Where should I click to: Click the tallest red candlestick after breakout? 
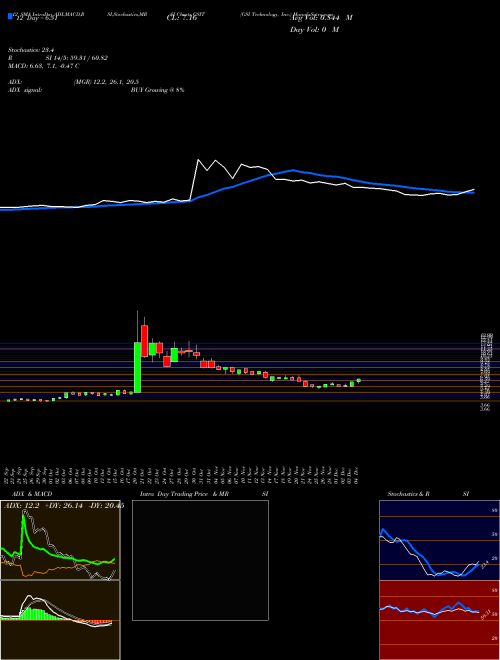[x=144, y=341]
